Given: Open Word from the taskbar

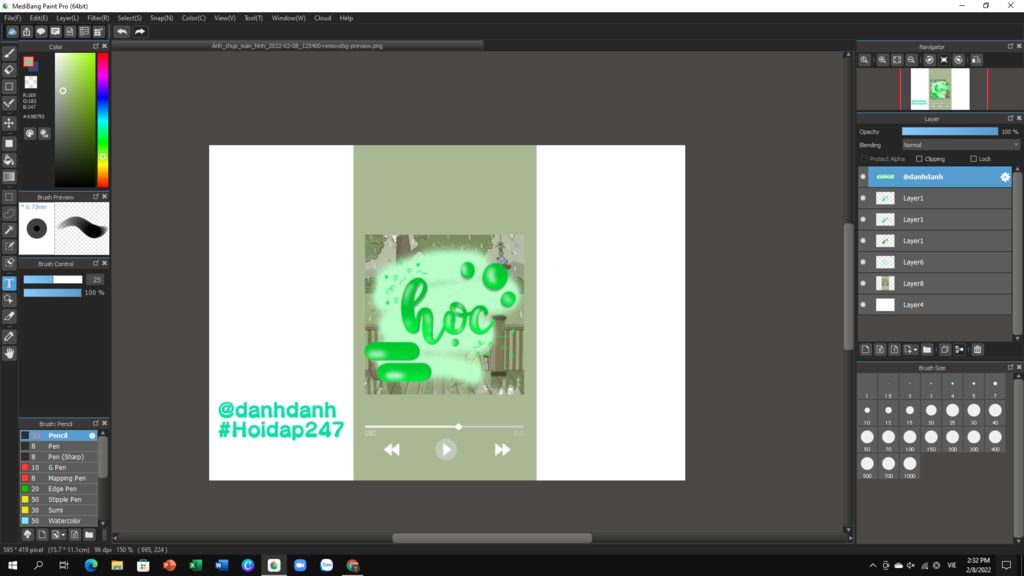Looking at the screenshot, I should [x=221, y=566].
